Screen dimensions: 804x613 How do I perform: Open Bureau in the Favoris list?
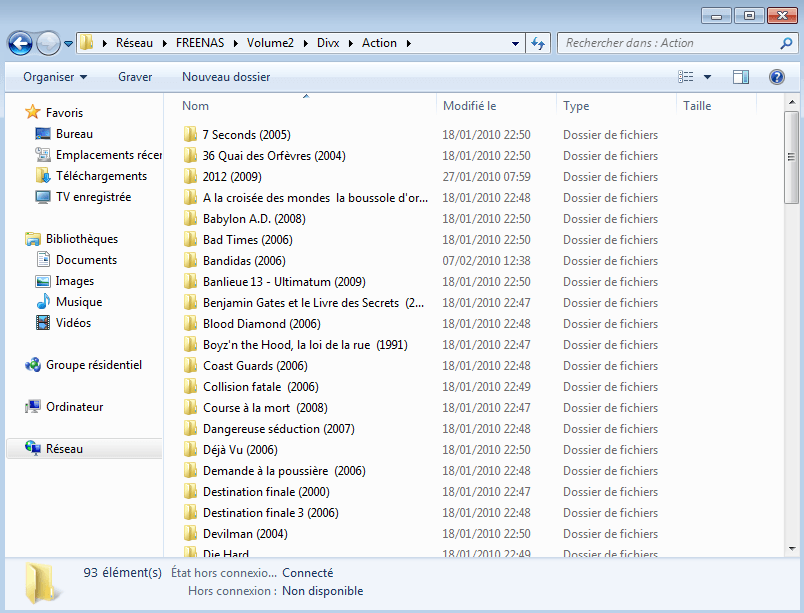coord(74,134)
